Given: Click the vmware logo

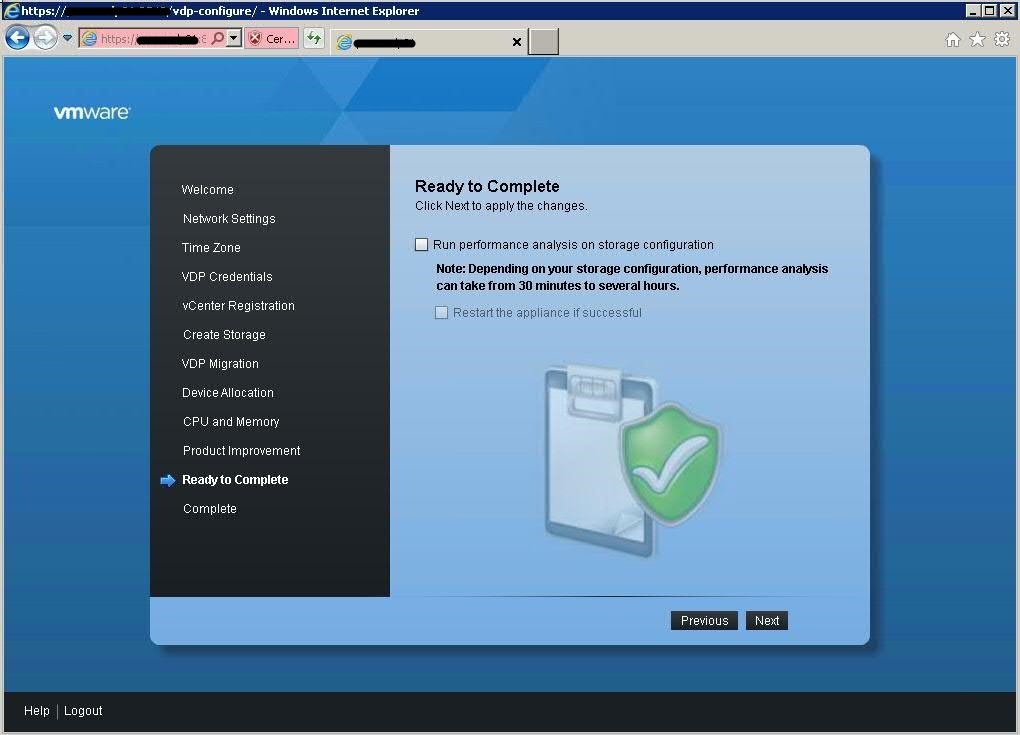Looking at the screenshot, I should pos(92,113).
